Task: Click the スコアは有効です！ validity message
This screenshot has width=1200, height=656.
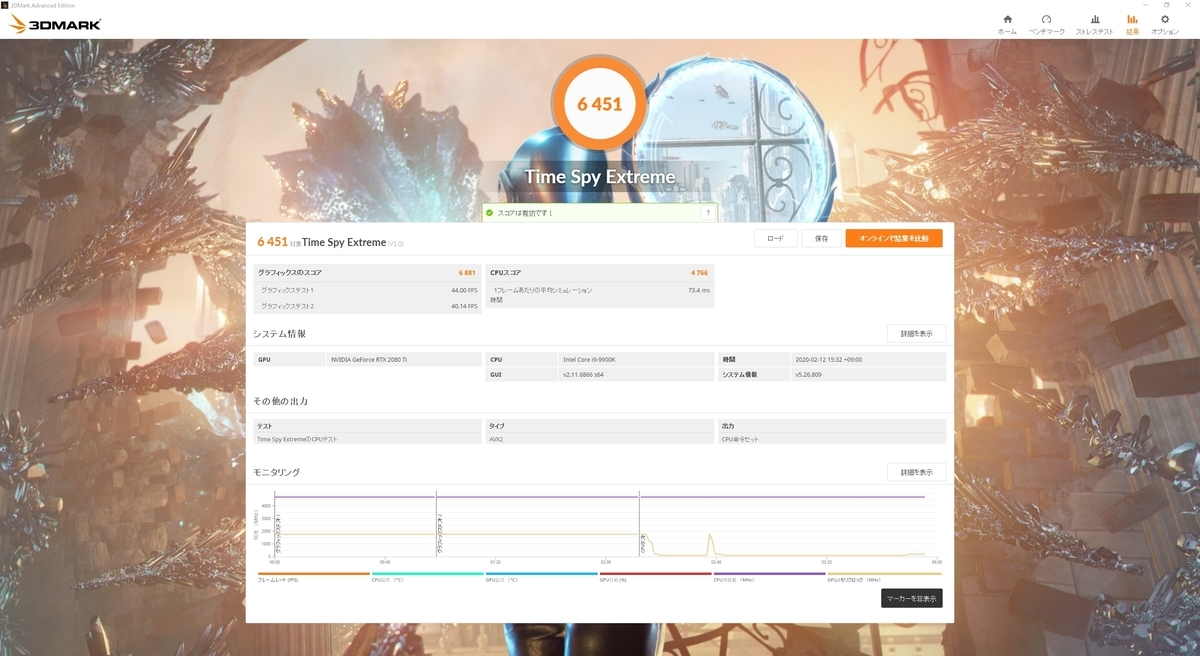Action: (525, 212)
